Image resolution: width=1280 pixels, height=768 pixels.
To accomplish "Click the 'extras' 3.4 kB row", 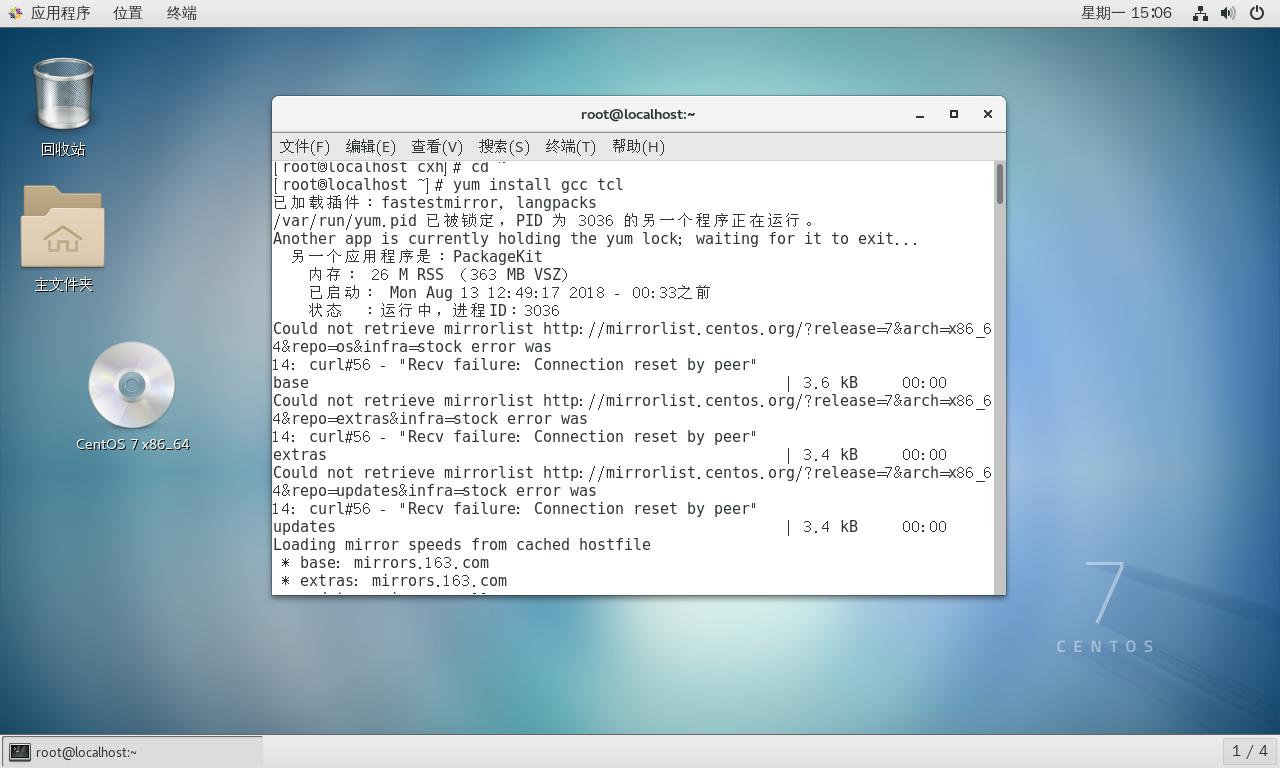I will coord(610,455).
